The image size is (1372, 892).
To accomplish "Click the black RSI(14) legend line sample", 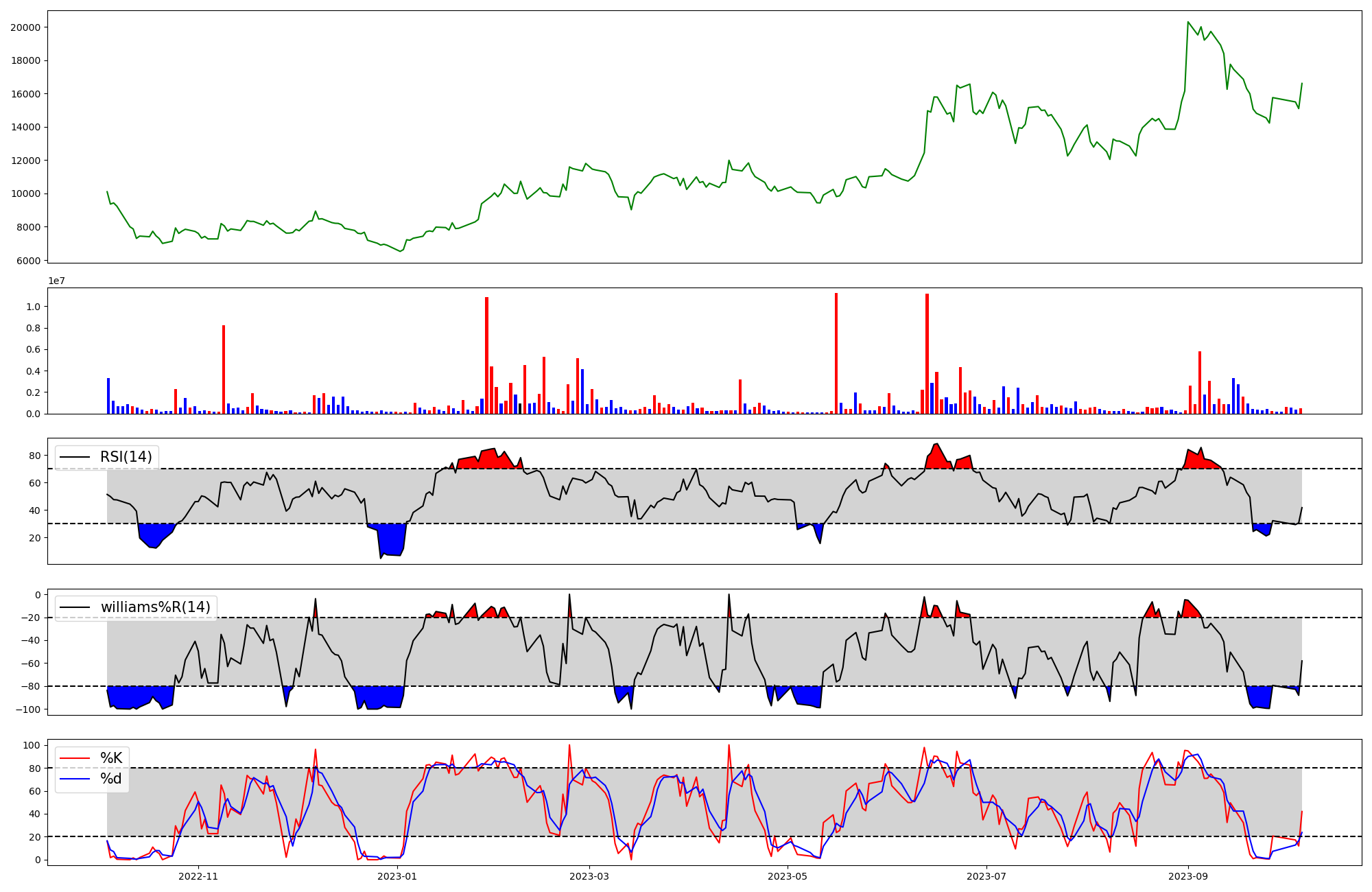I will pos(75,457).
